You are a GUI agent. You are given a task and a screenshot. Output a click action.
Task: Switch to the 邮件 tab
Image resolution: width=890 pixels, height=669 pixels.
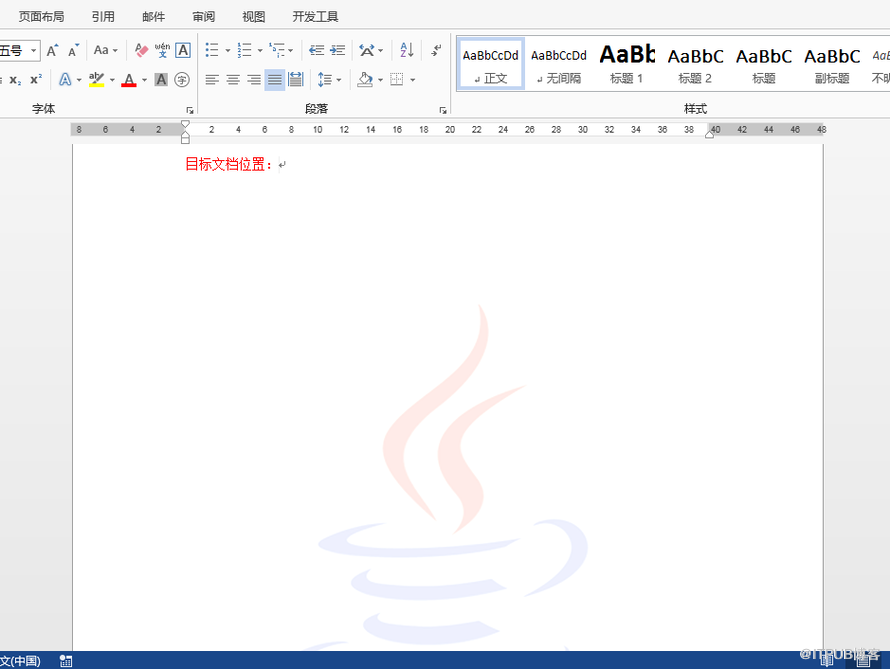pyautogui.click(x=153, y=17)
